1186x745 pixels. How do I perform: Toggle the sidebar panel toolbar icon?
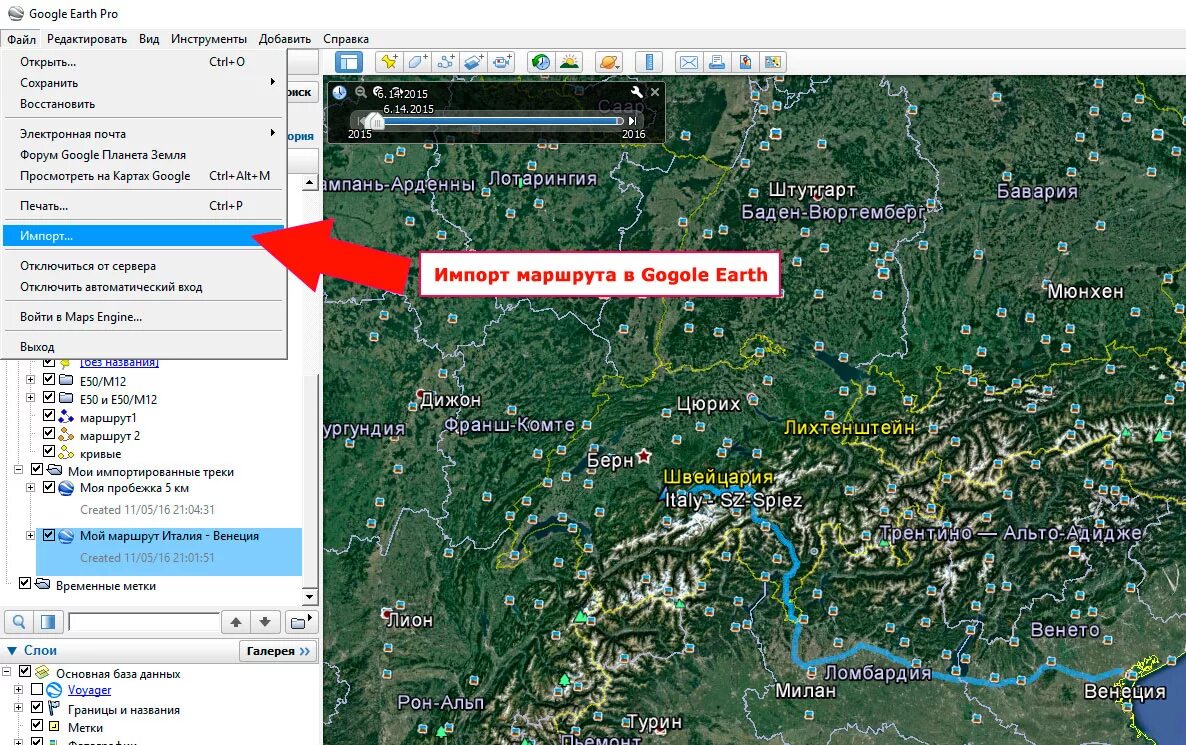coord(349,62)
